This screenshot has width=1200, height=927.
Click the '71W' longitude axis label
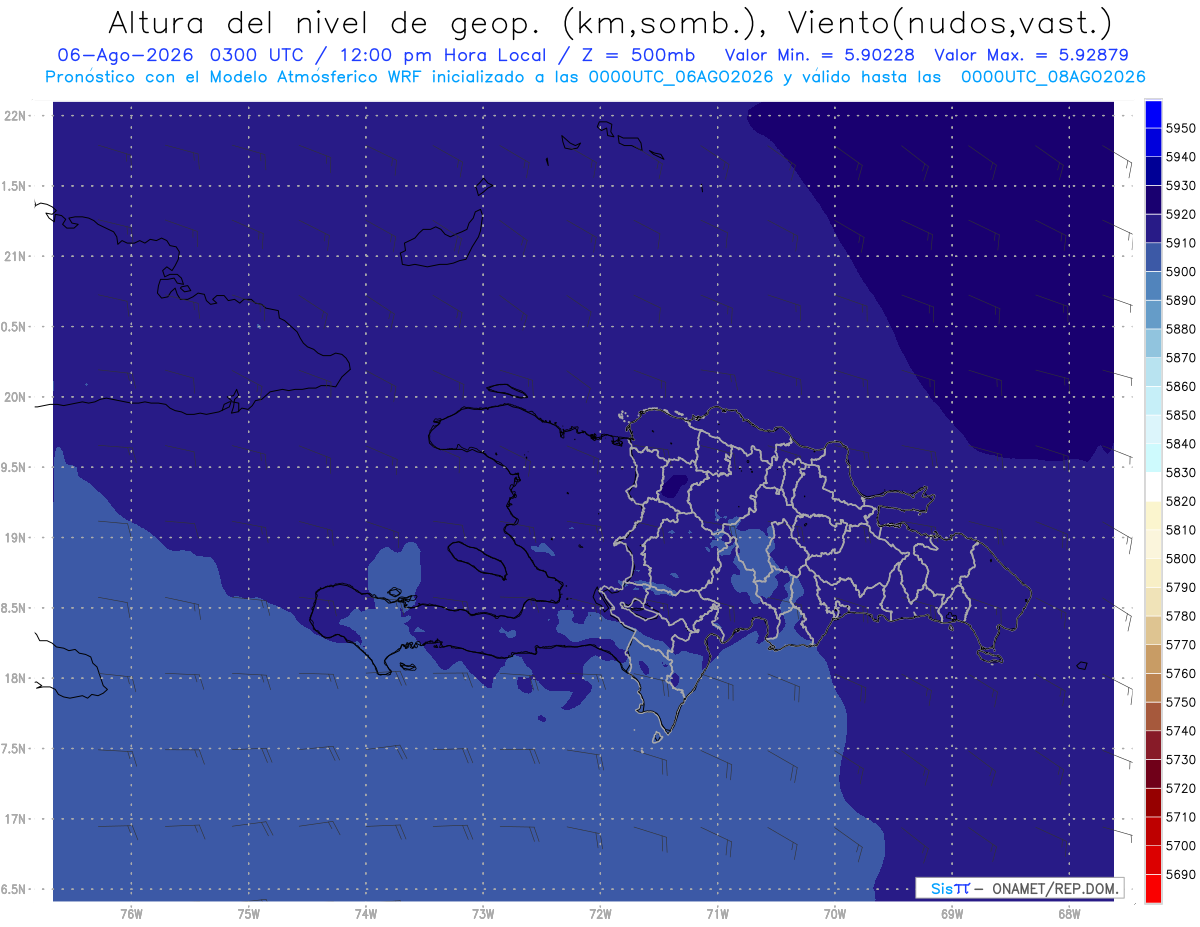717,913
